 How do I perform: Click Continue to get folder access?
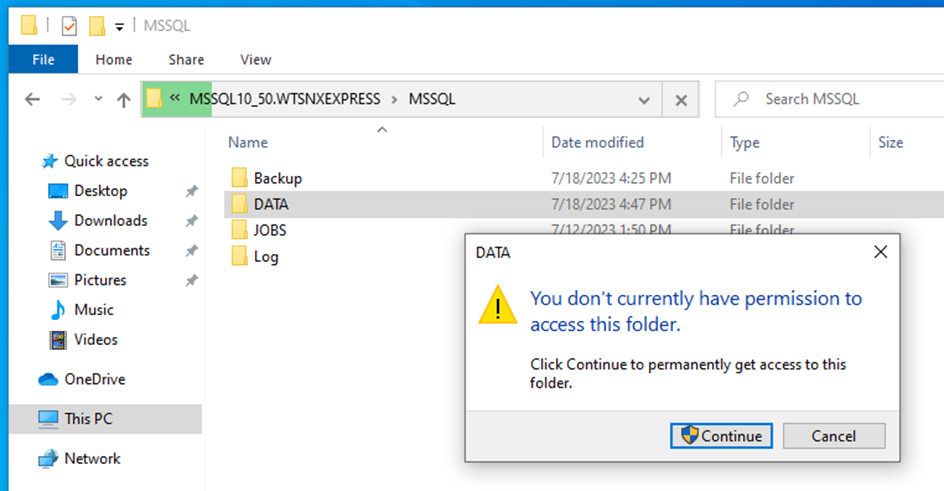722,435
